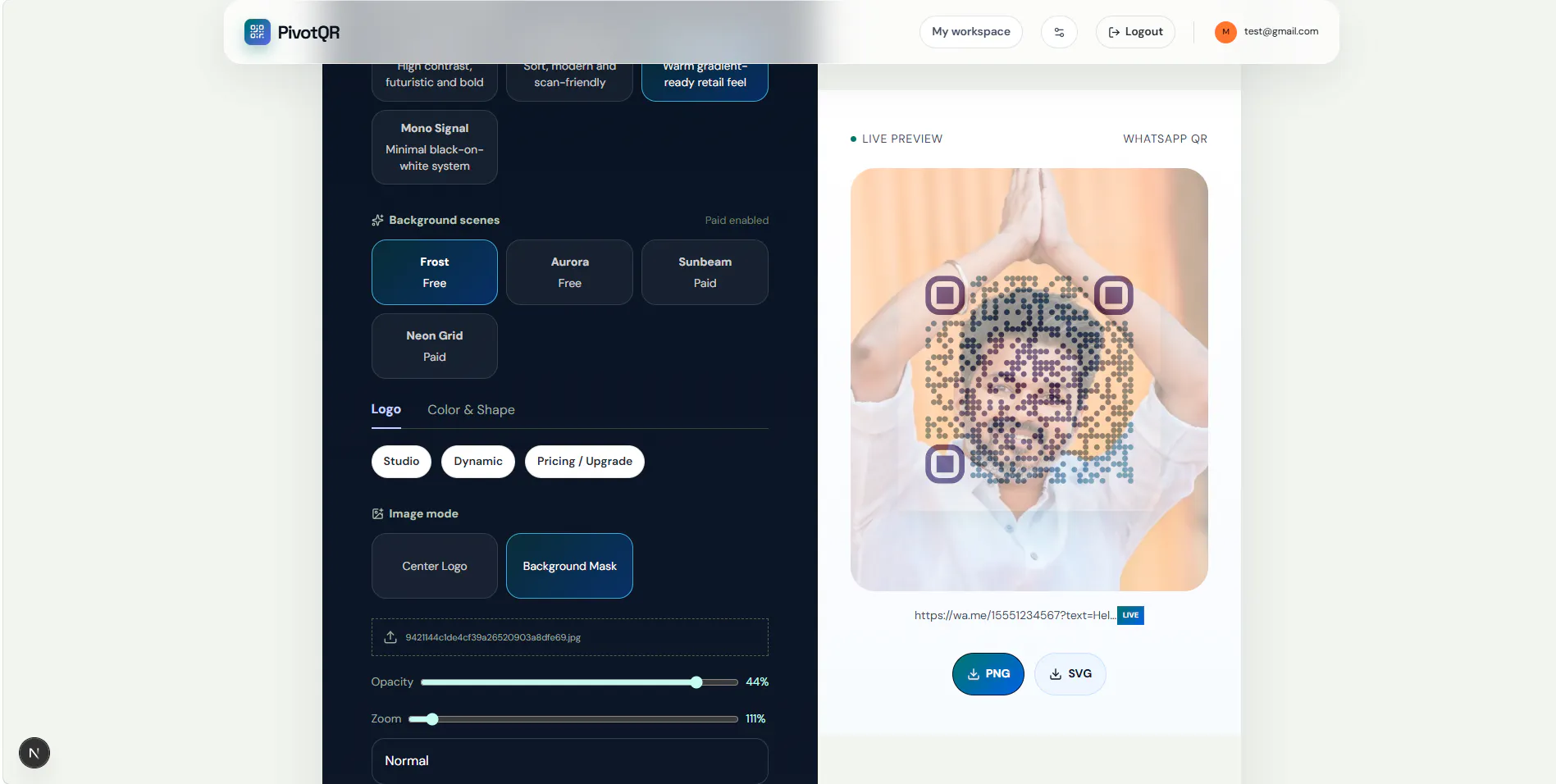This screenshot has height=784, width=1556.
Task: Click the 'LIVE PREVIEW' label
Action: [x=902, y=139]
